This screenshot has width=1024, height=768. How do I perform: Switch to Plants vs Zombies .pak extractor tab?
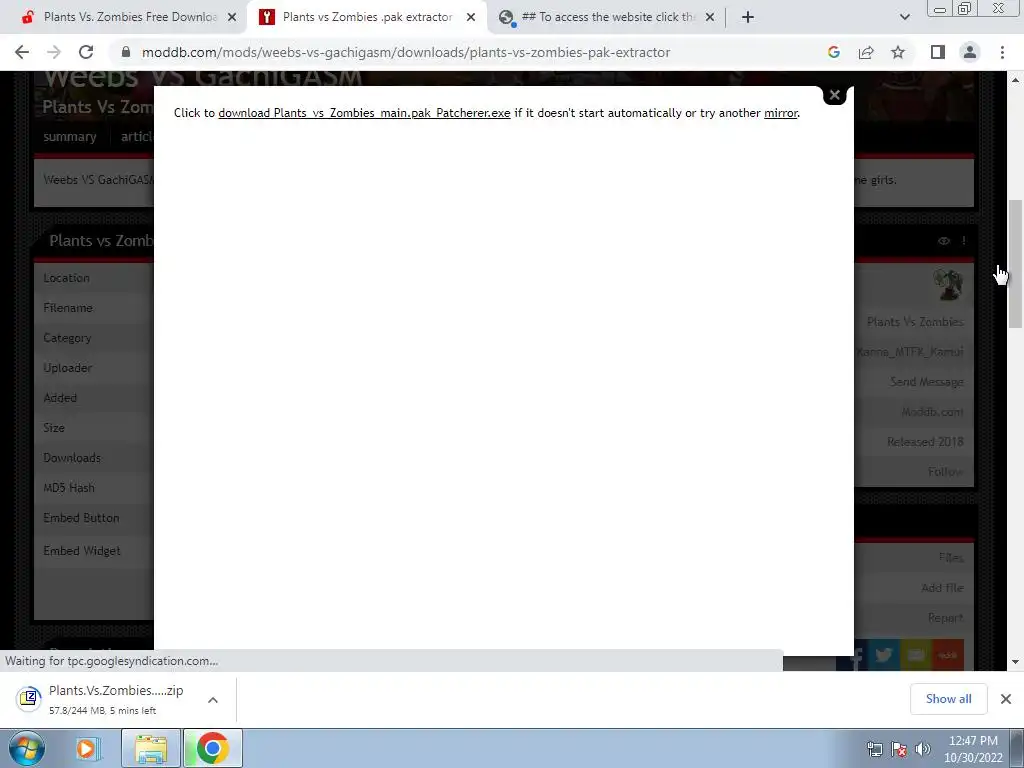pos(367,17)
